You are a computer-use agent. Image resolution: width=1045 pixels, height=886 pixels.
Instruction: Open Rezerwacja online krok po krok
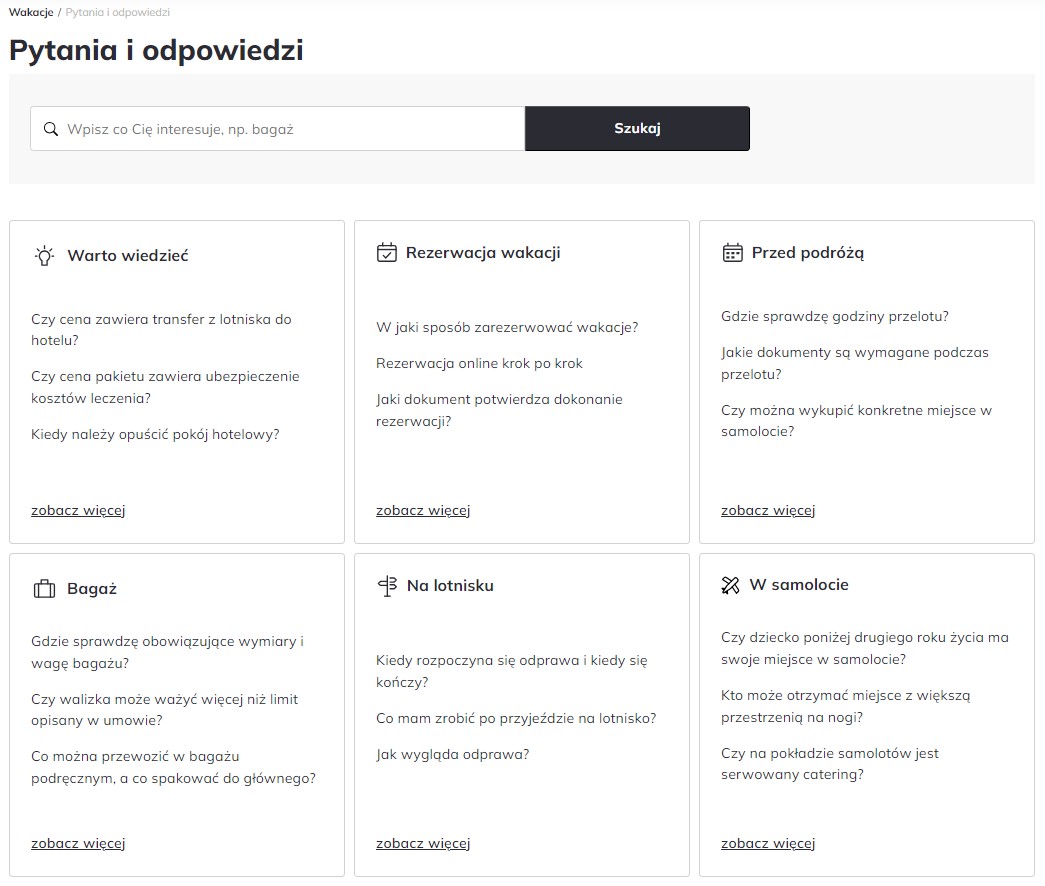[x=479, y=363]
